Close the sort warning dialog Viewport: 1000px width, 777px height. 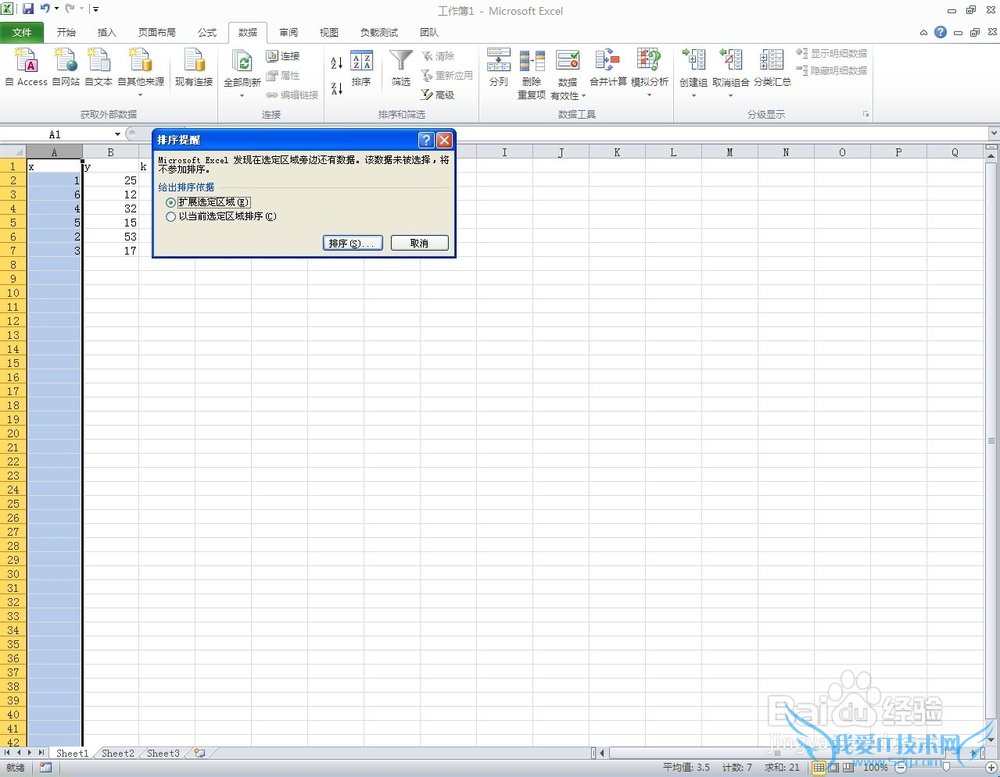(445, 140)
